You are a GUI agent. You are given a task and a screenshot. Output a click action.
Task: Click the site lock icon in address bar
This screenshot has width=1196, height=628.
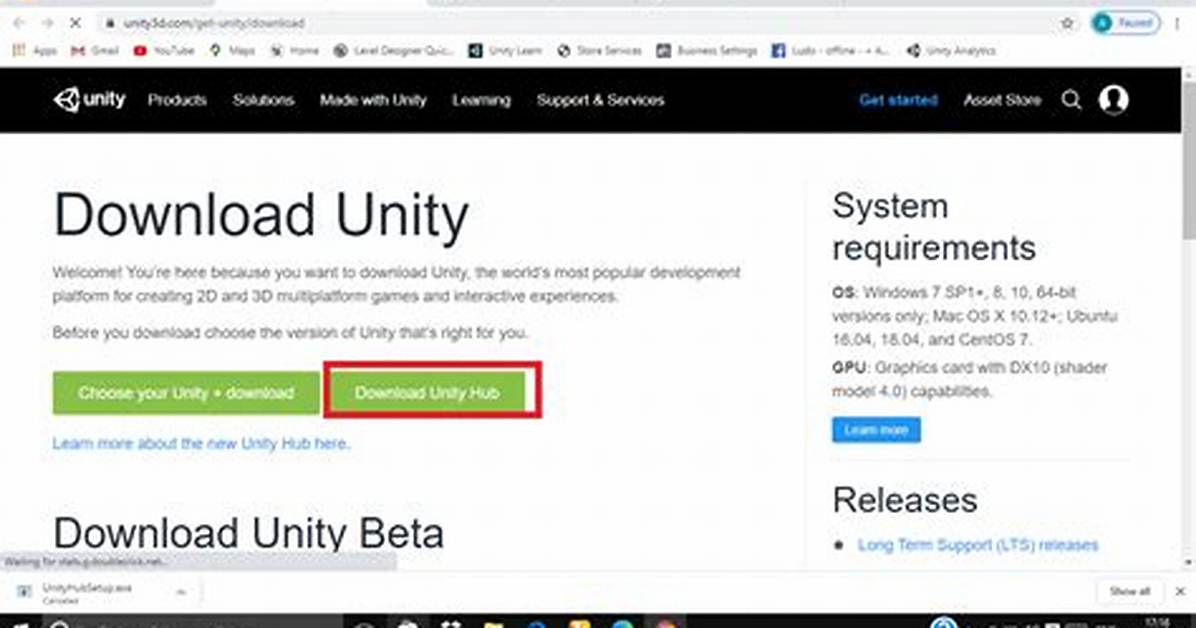click(x=110, y=24)
